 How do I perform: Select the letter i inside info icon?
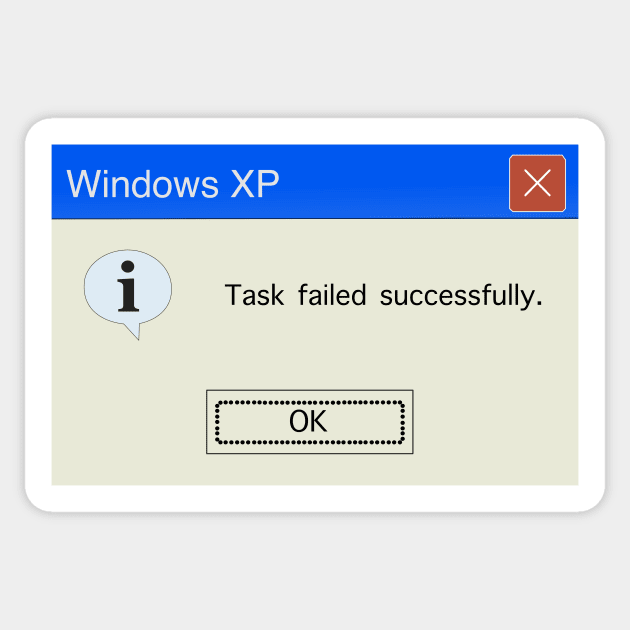[x=128, y=286]
